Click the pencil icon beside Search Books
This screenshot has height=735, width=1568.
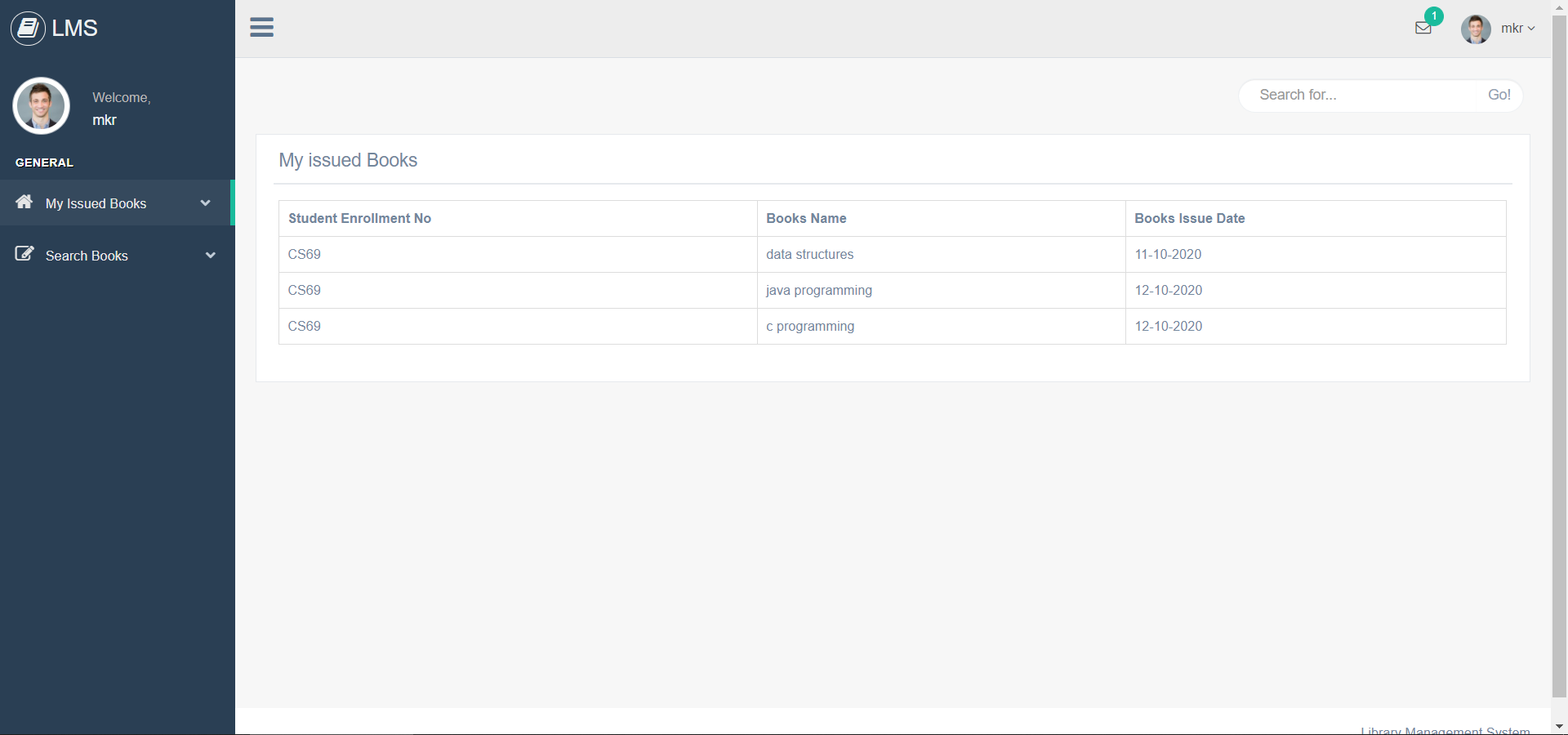tap(24, 254)
